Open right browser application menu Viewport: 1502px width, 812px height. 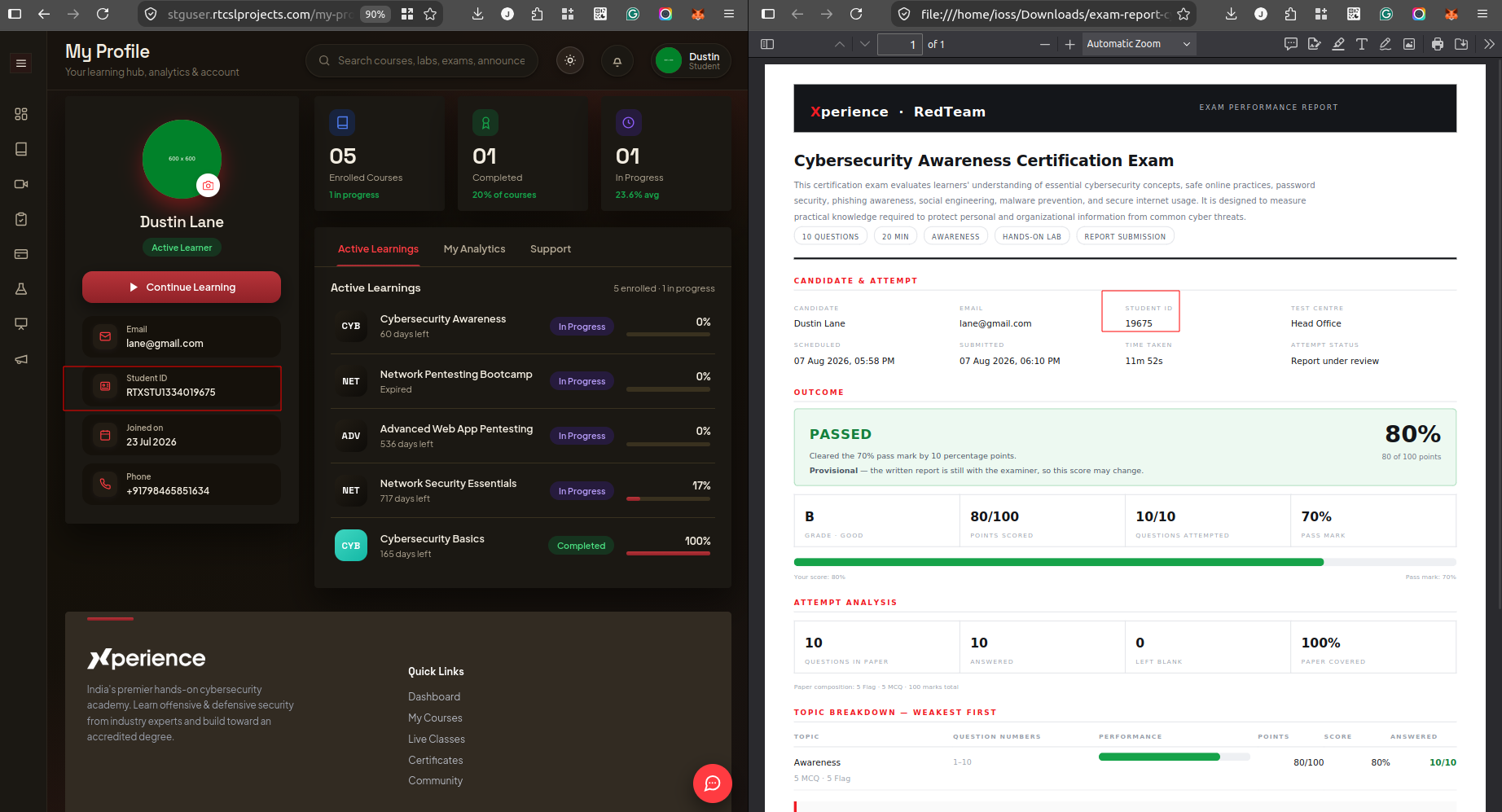pyautogui.click(x=1482, y=14)
